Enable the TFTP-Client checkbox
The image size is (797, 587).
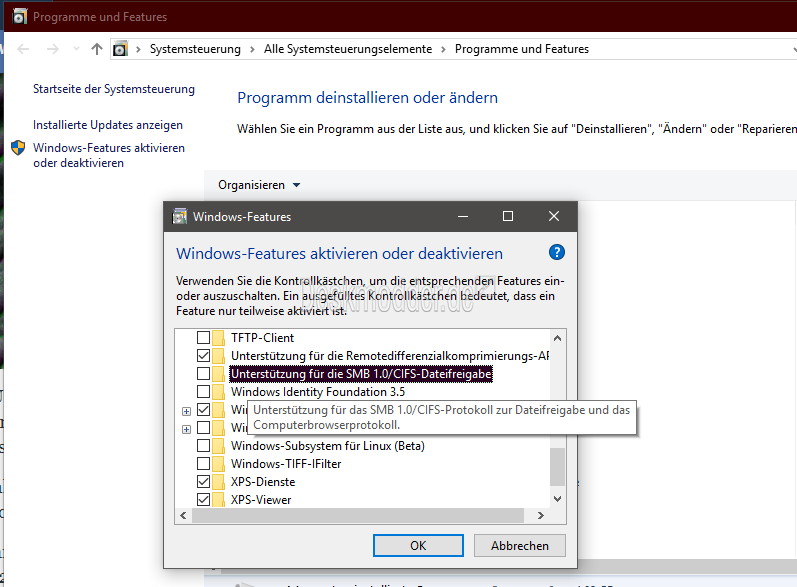coord(203,337)
